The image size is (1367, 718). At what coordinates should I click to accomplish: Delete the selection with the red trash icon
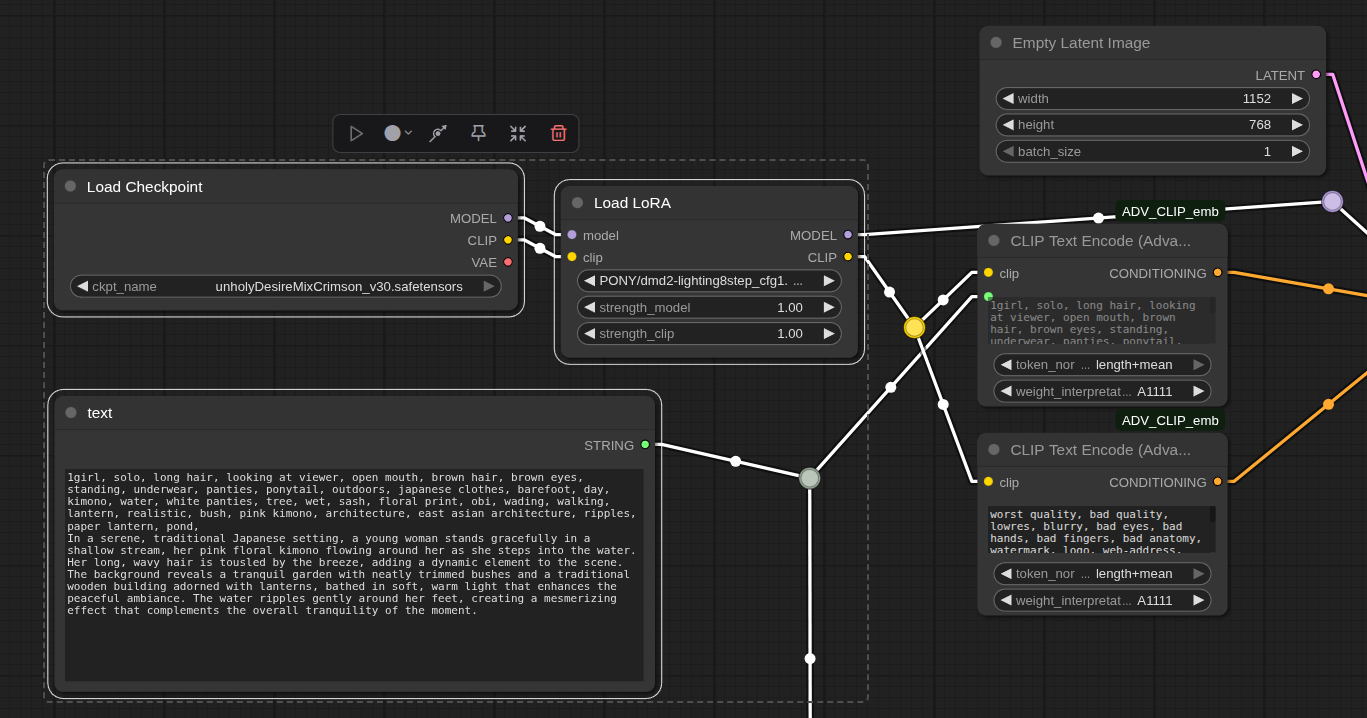pyautogui.click(x=558, y=133)
